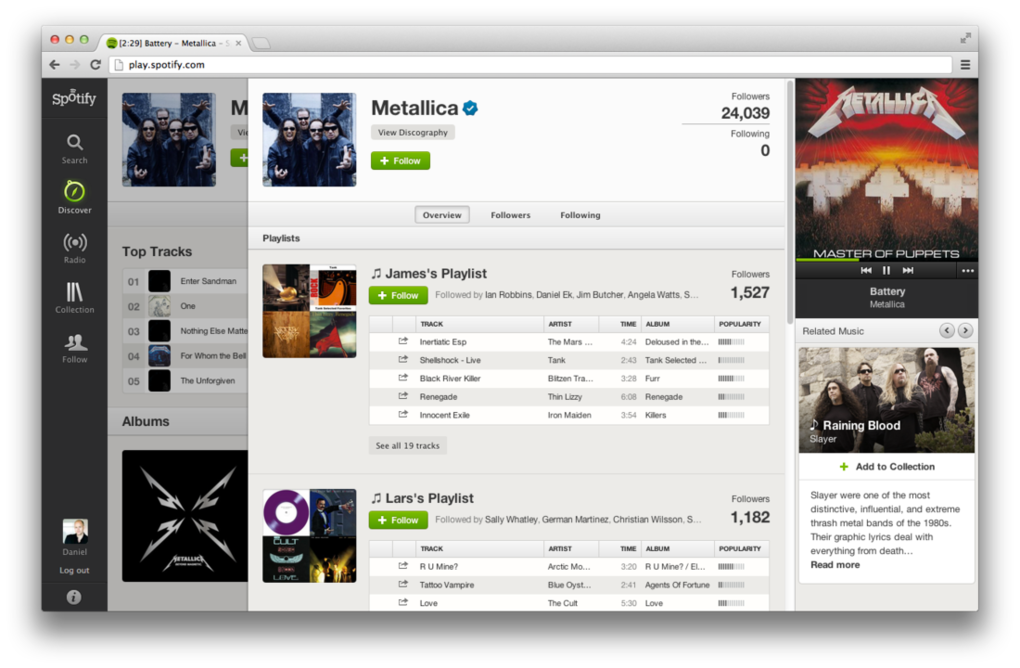Share the Inertiatic Esp track
Viewport: 1020px width, 668px height.
point(403,341)
